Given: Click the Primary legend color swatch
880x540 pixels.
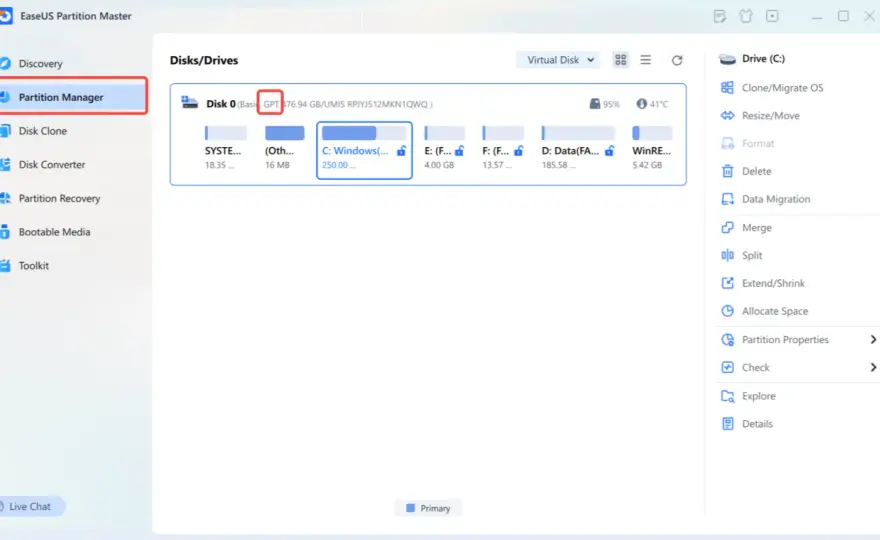Looking at the screenshot, I should click(410, 508).
